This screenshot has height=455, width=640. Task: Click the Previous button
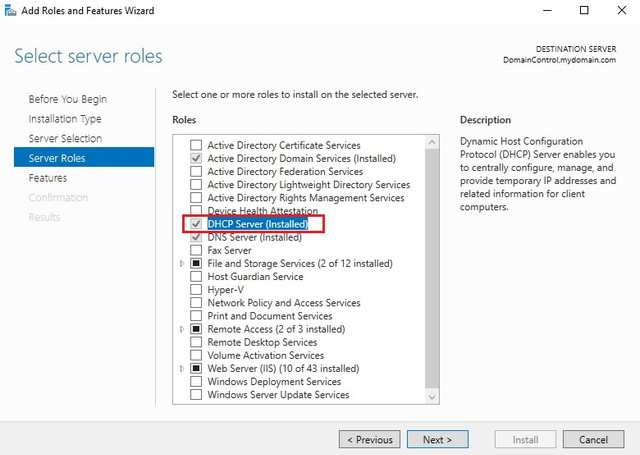pos(369,439)
